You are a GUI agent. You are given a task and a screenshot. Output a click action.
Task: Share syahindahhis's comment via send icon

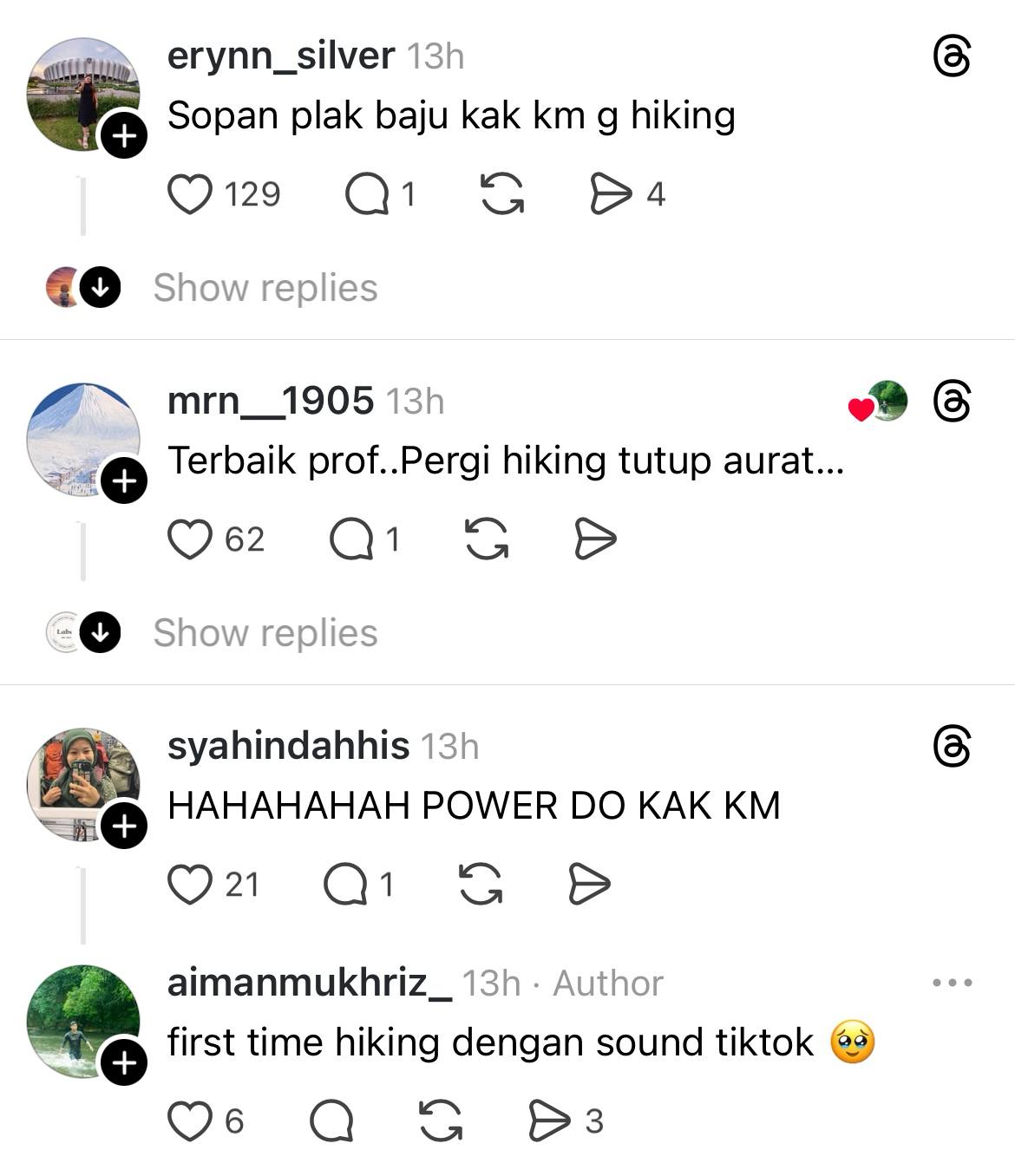589,885
